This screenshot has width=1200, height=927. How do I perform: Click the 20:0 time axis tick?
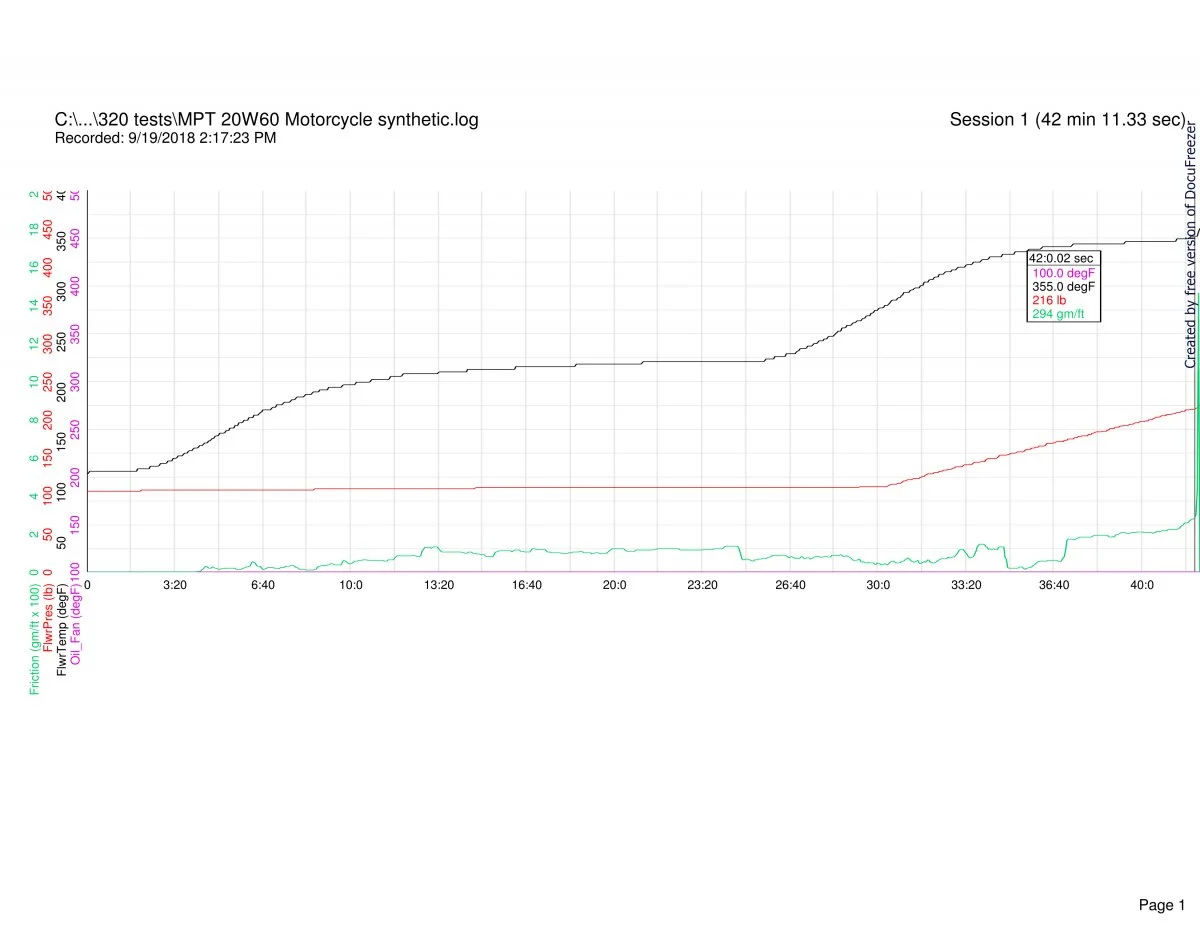(614, 585)
